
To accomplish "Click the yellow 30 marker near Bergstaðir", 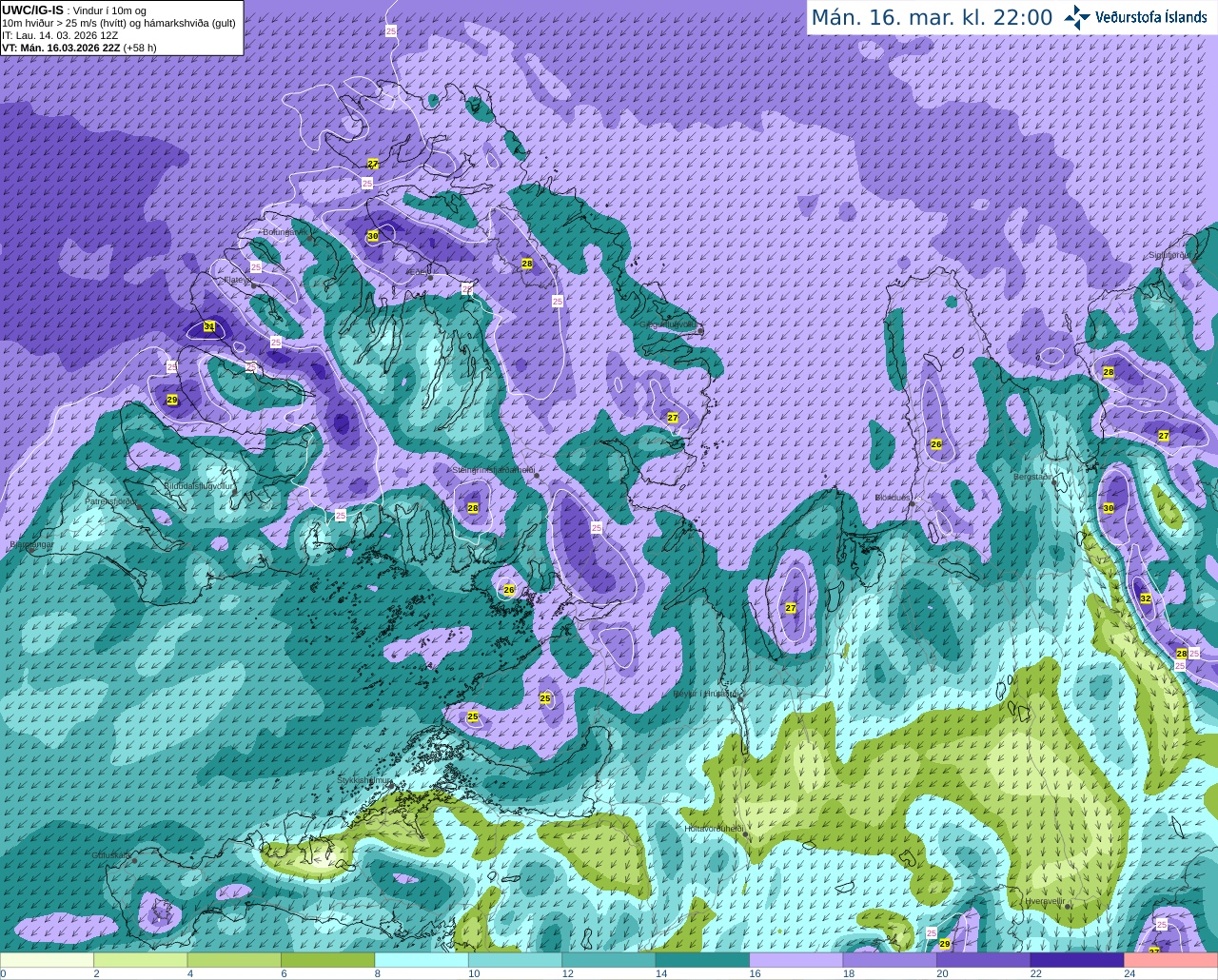I will click(1109, 508).
